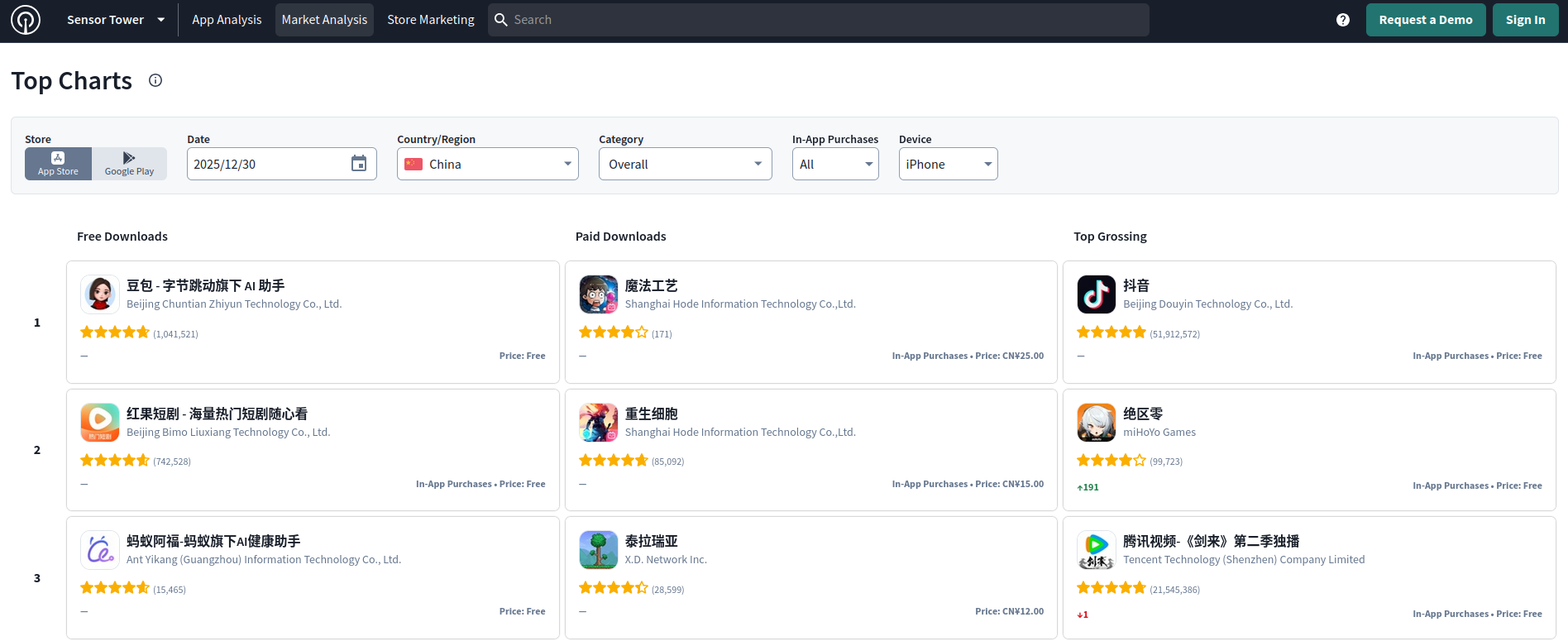The image size is (1568, 641).
Task: Click the 重生细胞 price CN¥15.00 text
Action: coord(1009,484)
